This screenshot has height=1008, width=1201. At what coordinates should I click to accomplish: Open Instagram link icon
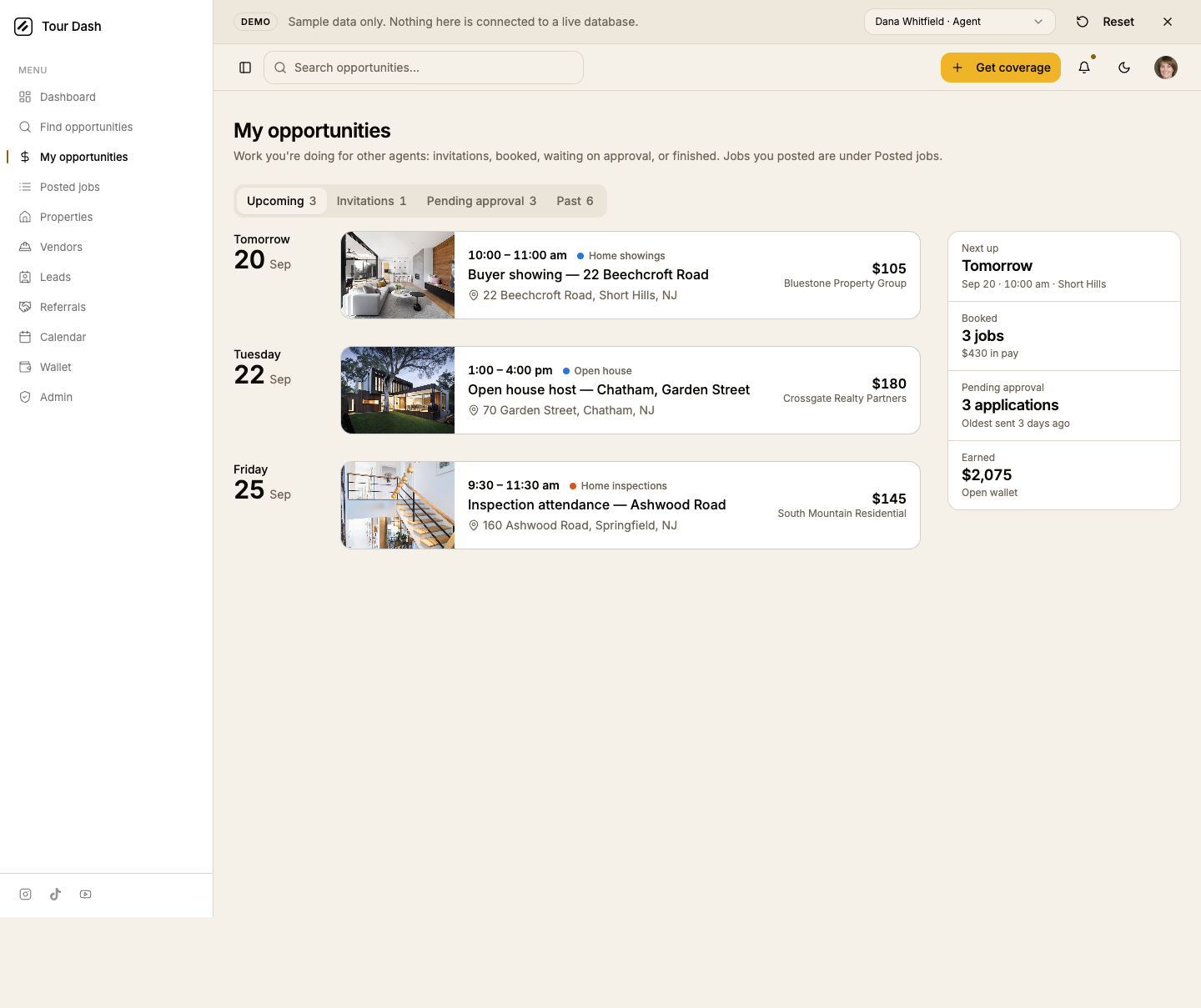coord(26,894)
